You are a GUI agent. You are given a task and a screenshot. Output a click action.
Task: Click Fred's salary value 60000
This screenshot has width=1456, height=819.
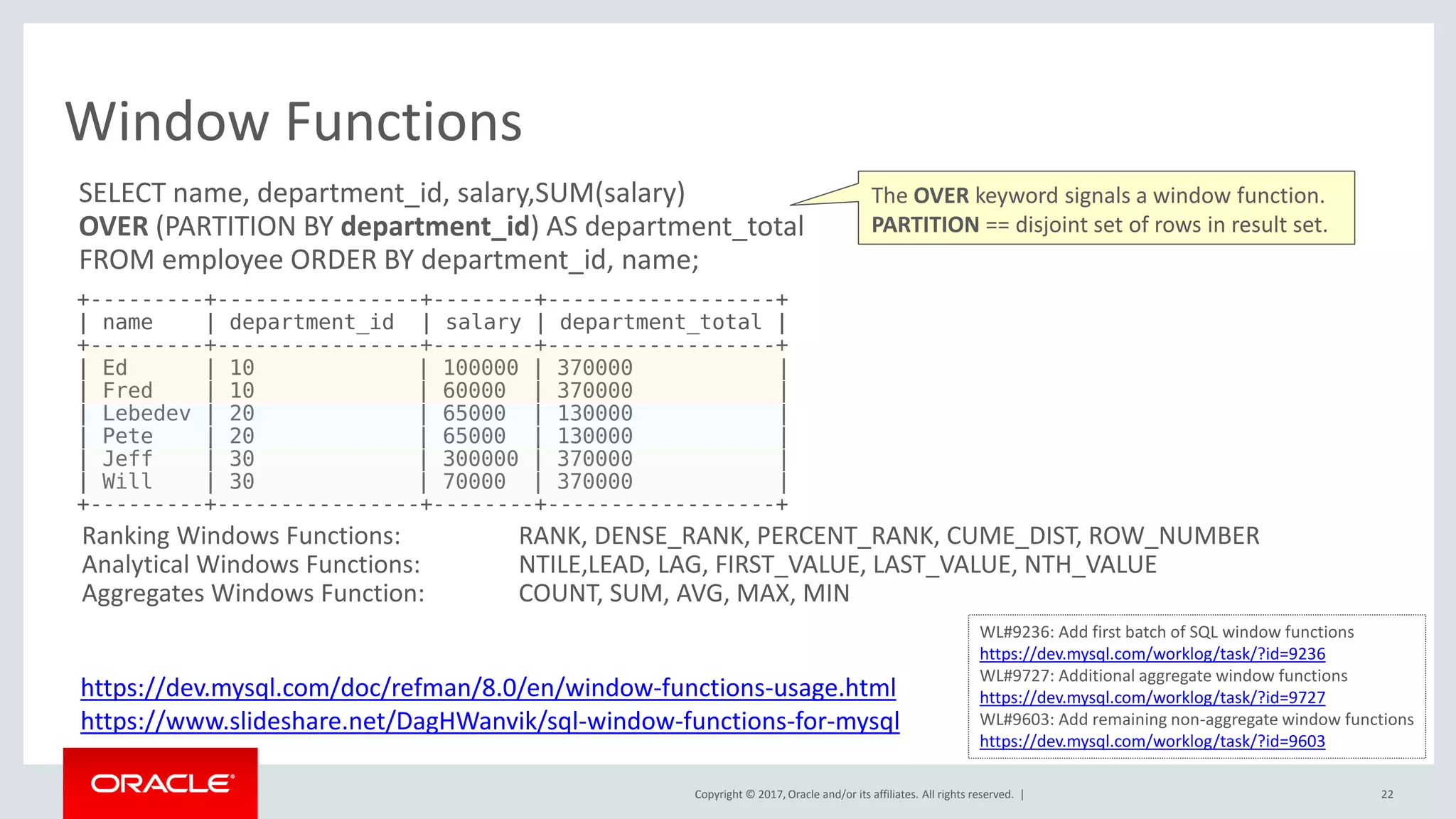474,390
